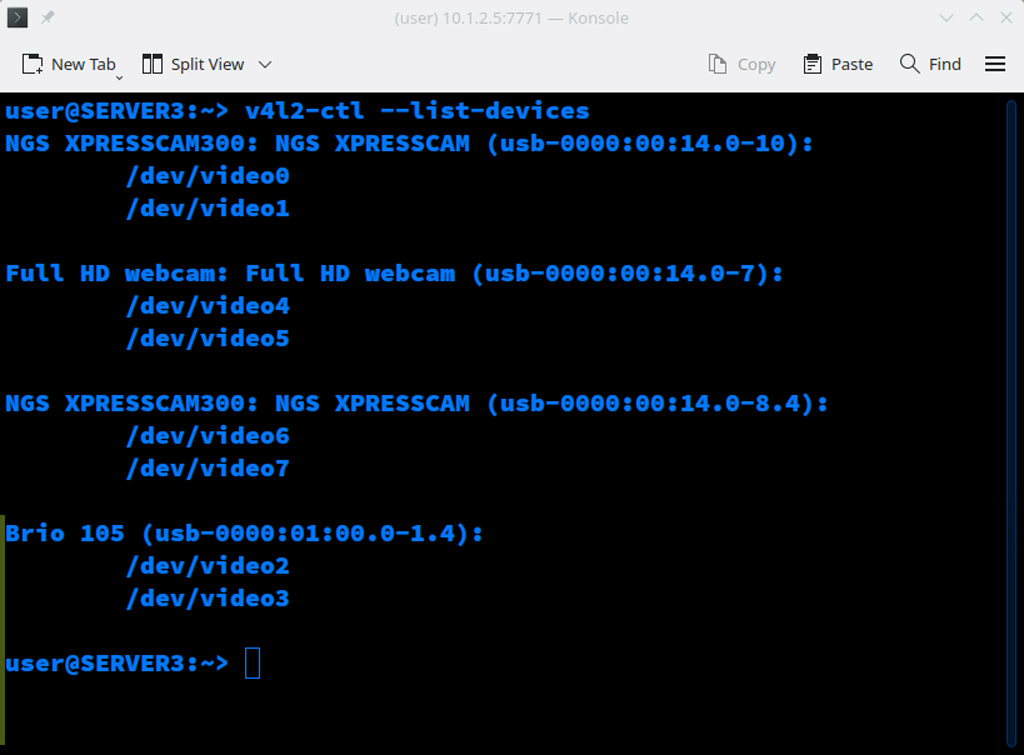This screenshot has width=1024, height=755.
Task: Open the Find magnifier icon
Action: pyautogui.click(x=909, y=63)
